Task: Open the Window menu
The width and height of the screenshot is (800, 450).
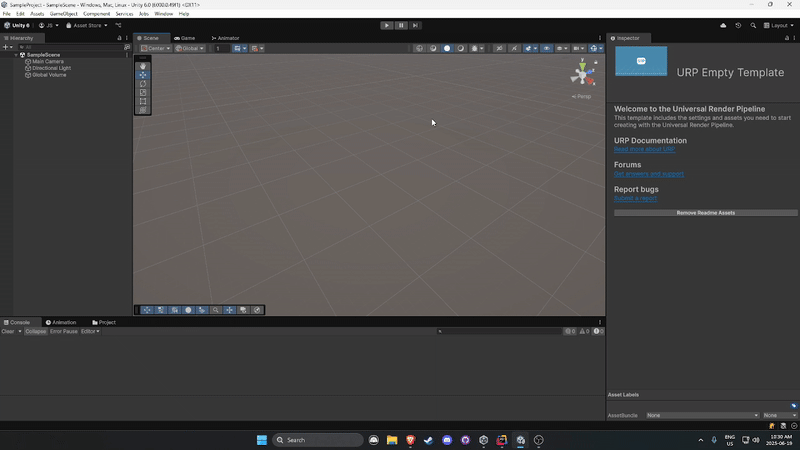Action: (164, 14)
